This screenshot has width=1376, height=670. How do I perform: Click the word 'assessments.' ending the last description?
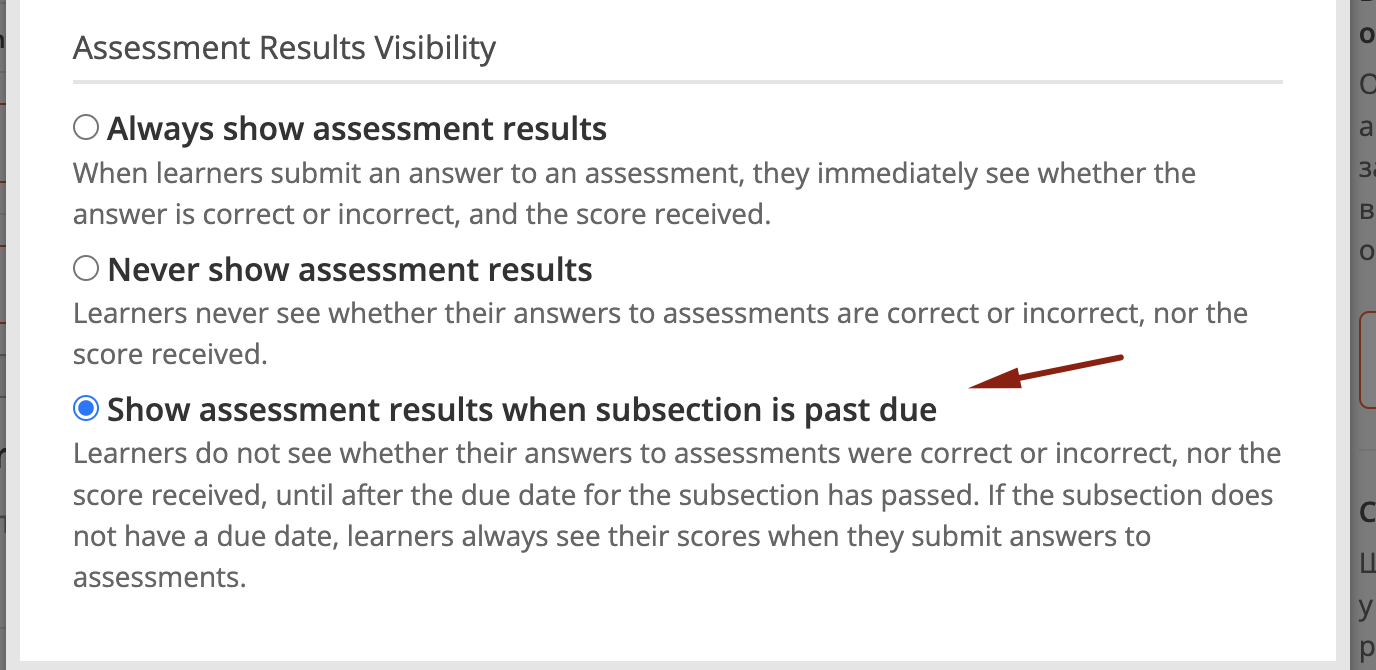pos(159,578)
